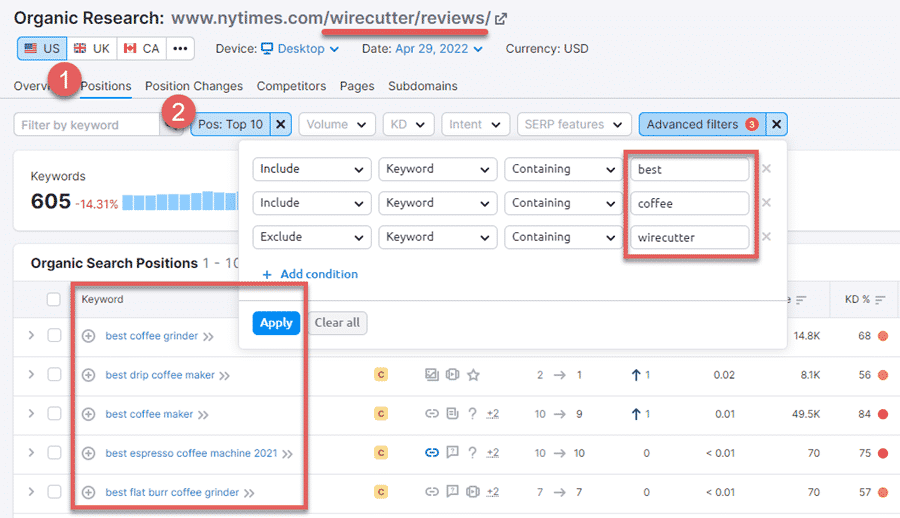Remove the 'Pos: Top 10' filter chip
Screen dimensions: 900x518
[281, 124]
